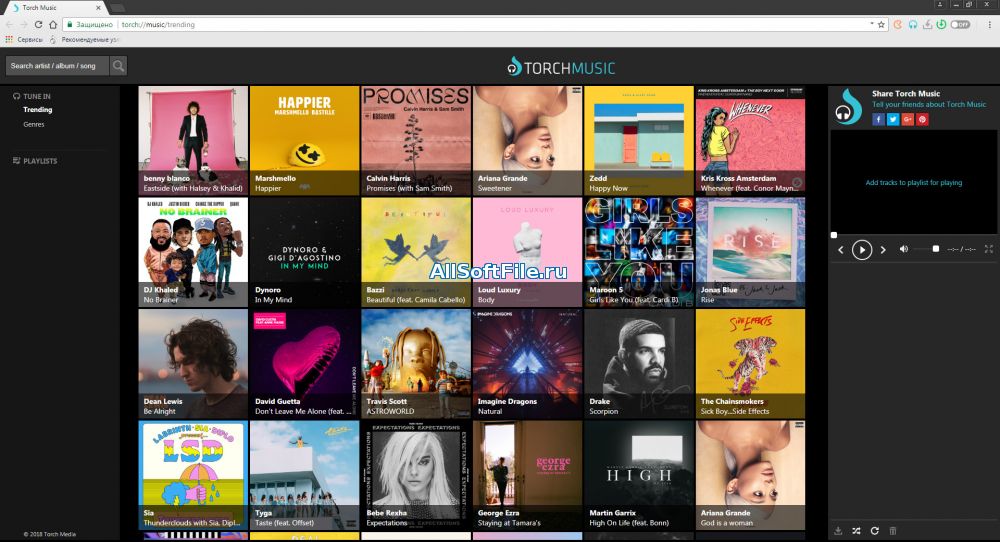Open the Trending section in the sidebar
The height and width of the screenshot is (542, 1000).
(x=38, y=110)
